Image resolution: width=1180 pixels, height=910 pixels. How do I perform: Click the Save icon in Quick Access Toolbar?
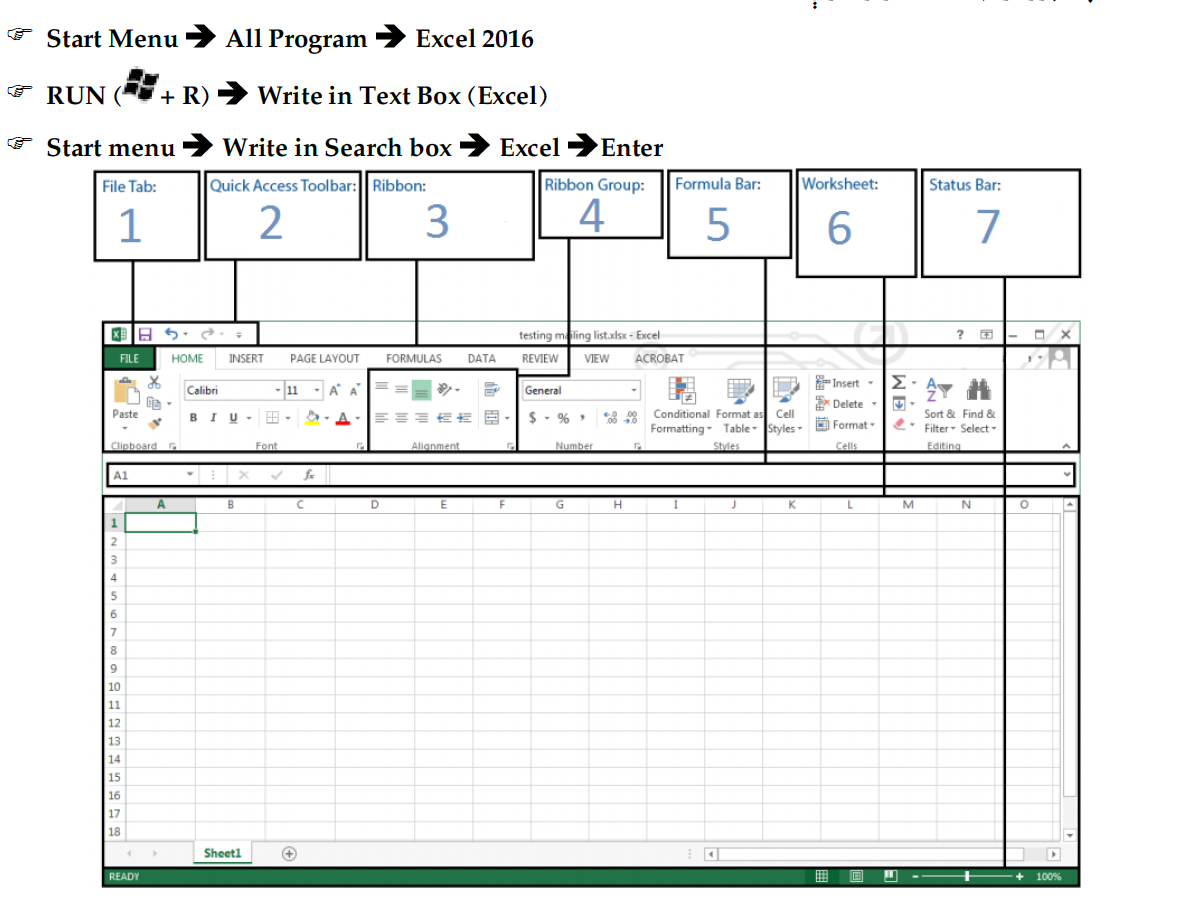145,334
